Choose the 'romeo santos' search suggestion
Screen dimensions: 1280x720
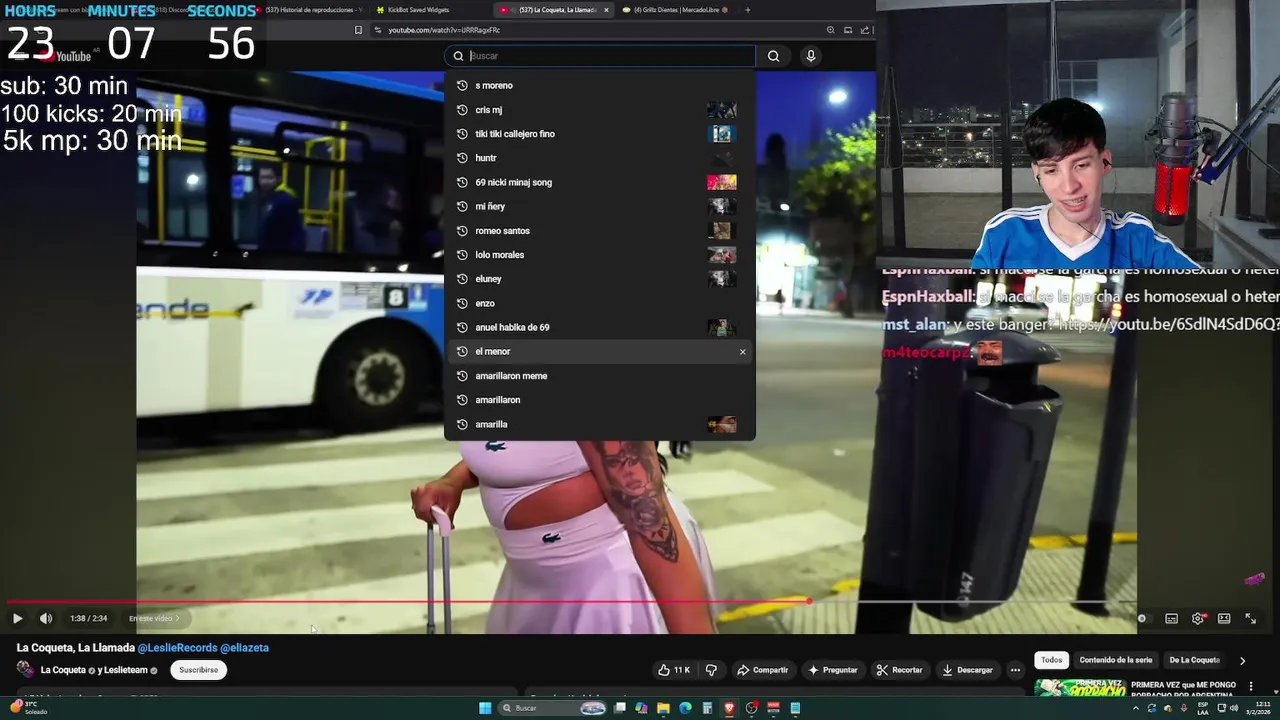(x=600, y=231)
